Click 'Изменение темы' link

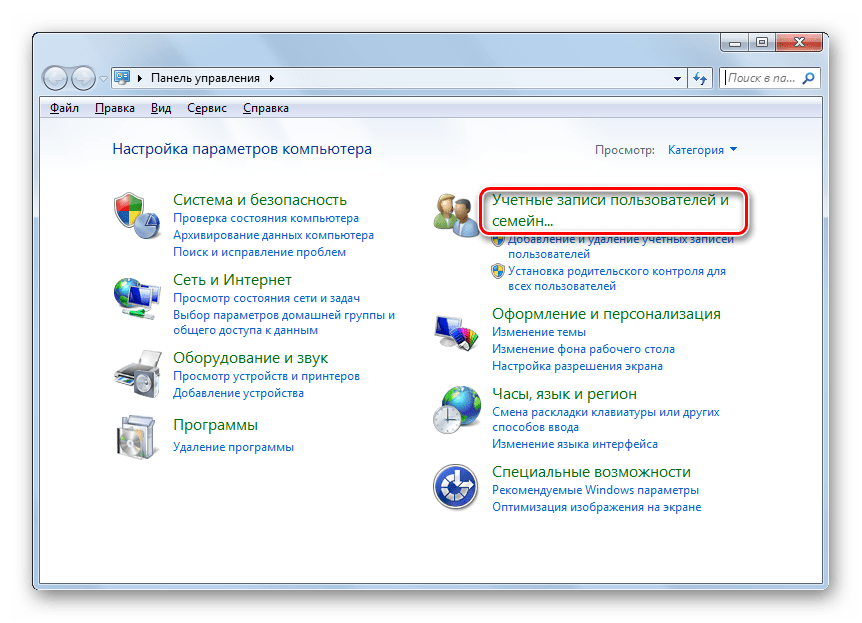pos(539,332)
